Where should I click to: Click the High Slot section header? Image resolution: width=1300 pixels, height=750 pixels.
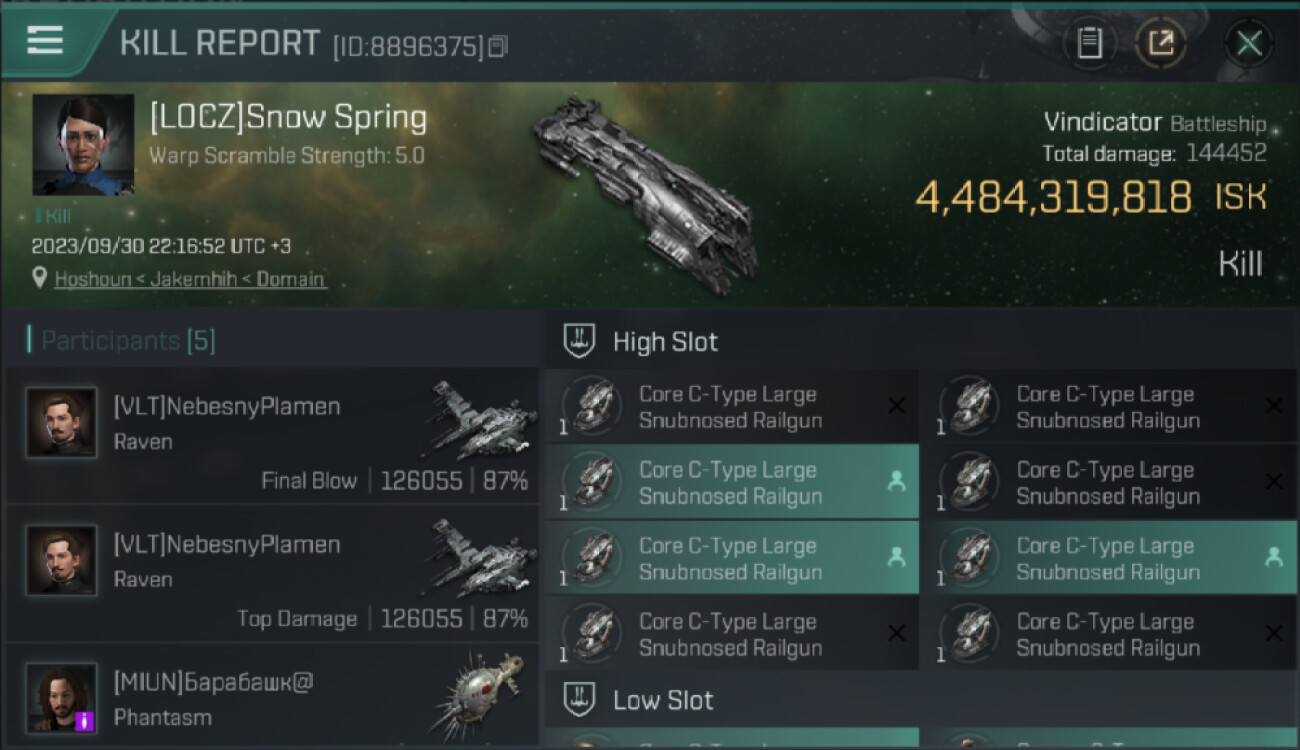pos(665,342)
